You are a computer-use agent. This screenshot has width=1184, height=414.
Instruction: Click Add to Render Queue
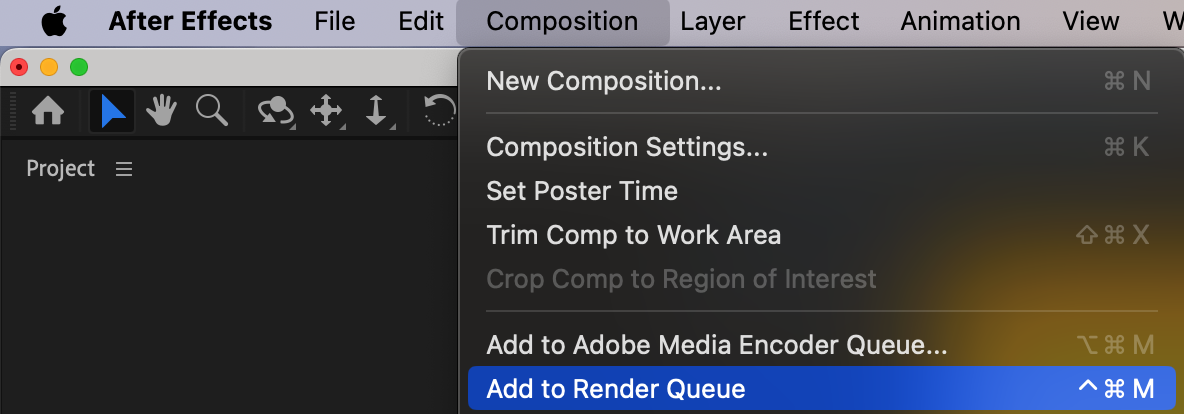coord(616,389)
